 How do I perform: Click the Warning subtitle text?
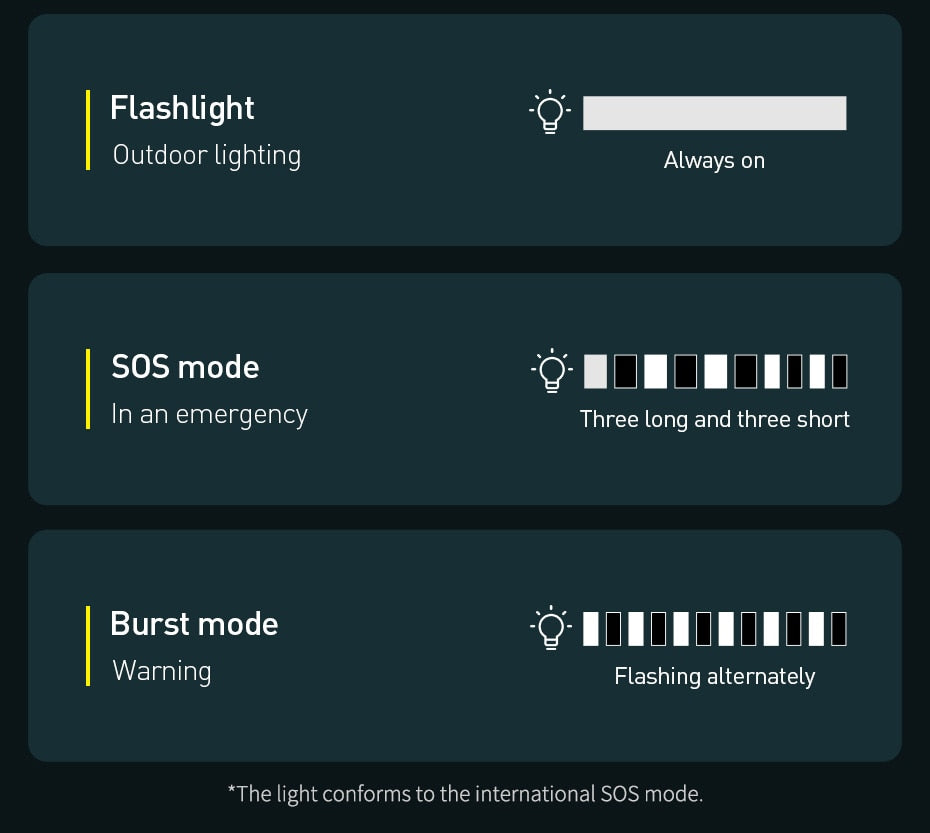tap(161, 670)
